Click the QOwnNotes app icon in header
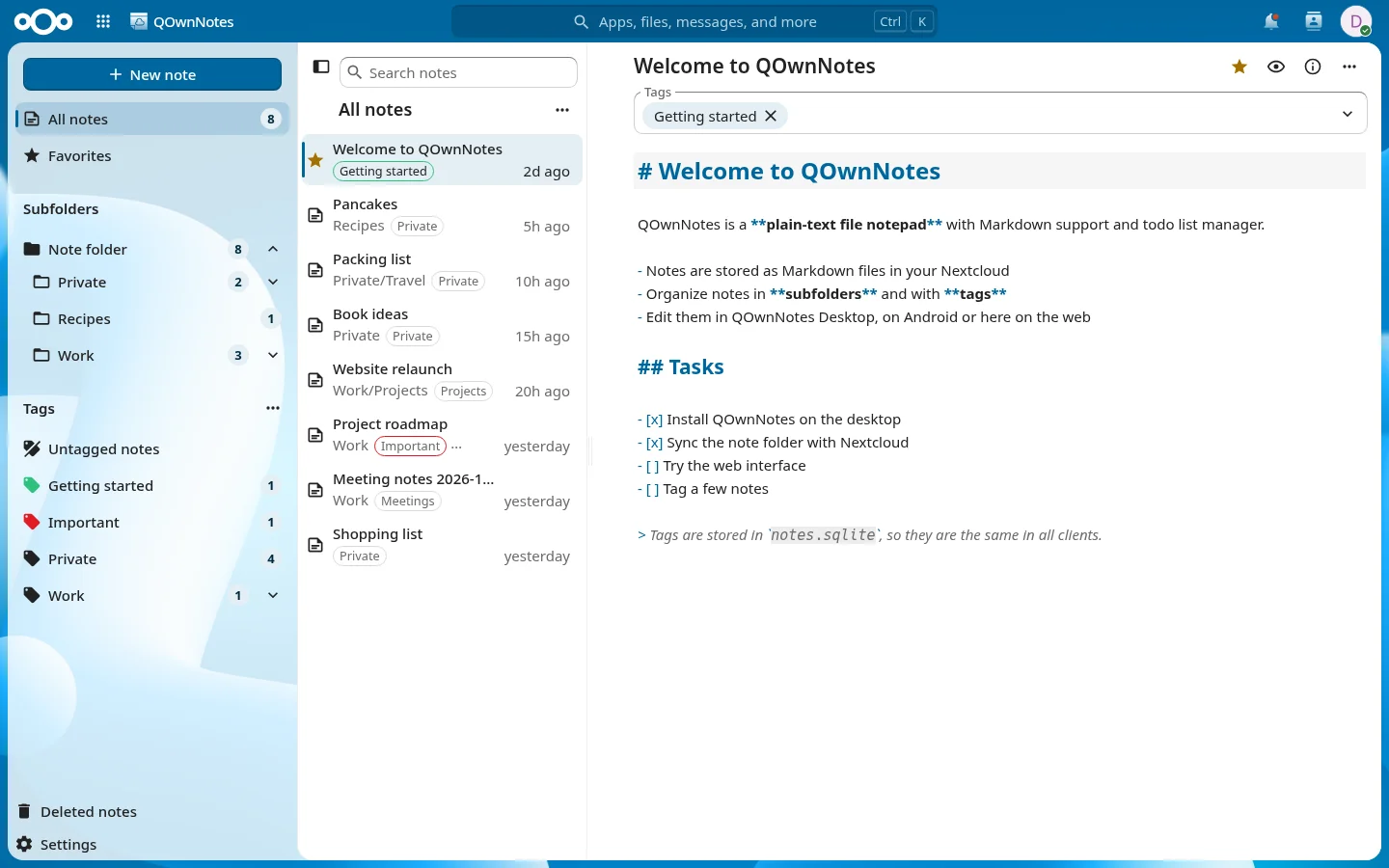This screenshot has height=868, width=1389. coord(140,21)
